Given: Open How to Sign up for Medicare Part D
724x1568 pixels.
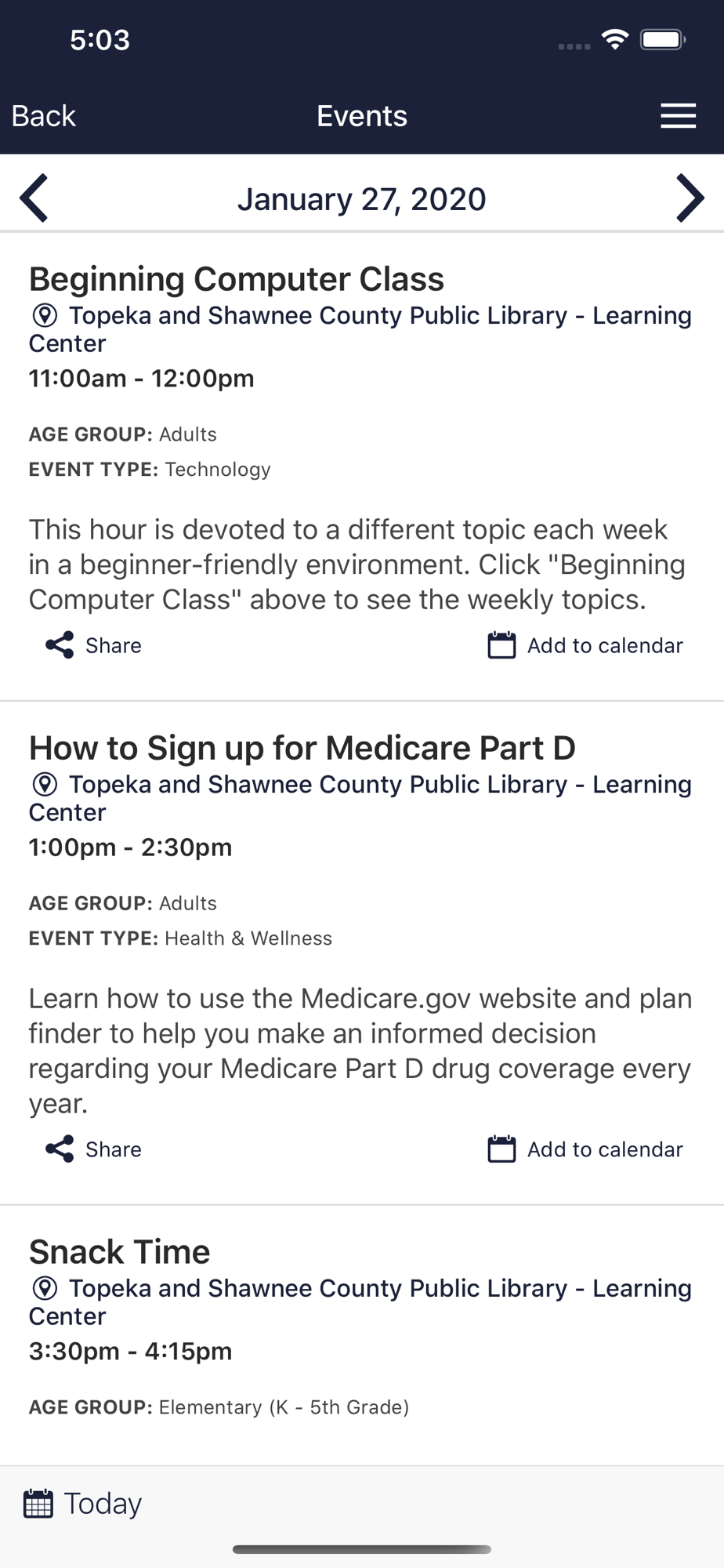Looking at the screenshot, I should click(302, 748).
